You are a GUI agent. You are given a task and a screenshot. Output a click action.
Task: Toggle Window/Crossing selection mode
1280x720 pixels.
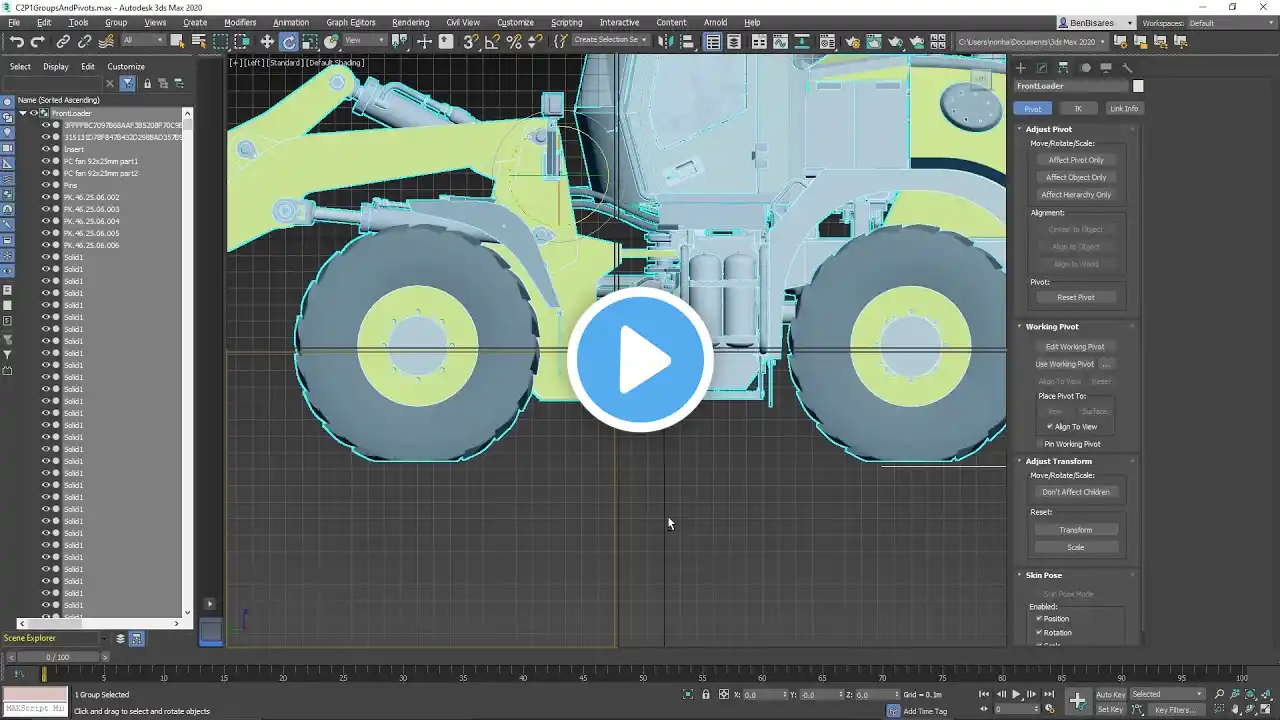coord(241,41)
